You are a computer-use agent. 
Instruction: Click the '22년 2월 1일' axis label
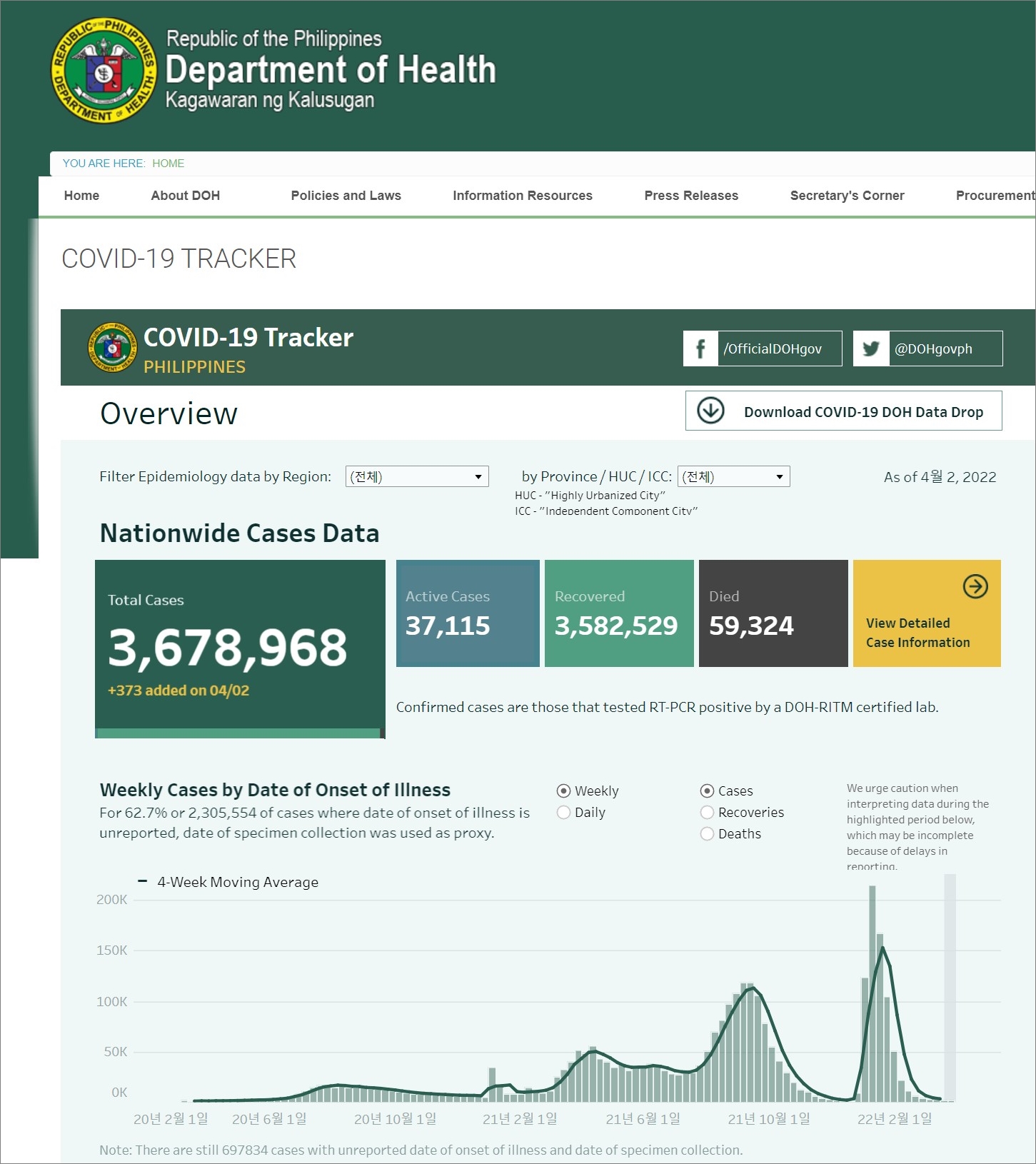point(895,1119)
